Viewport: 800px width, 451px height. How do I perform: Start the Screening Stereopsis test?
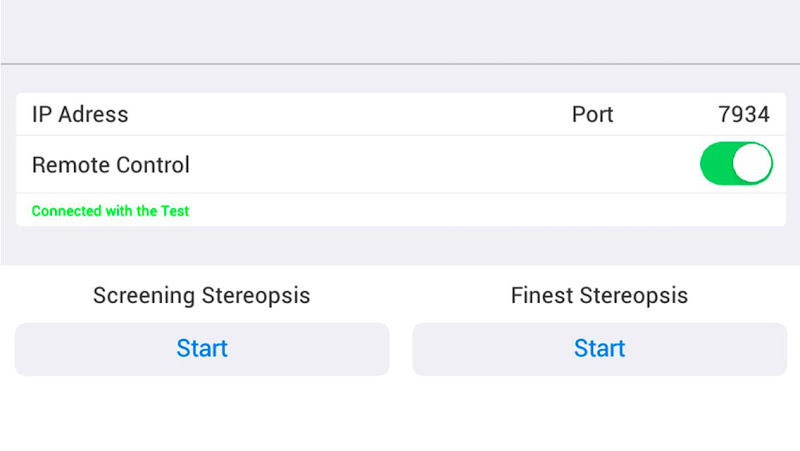[202, 349]
